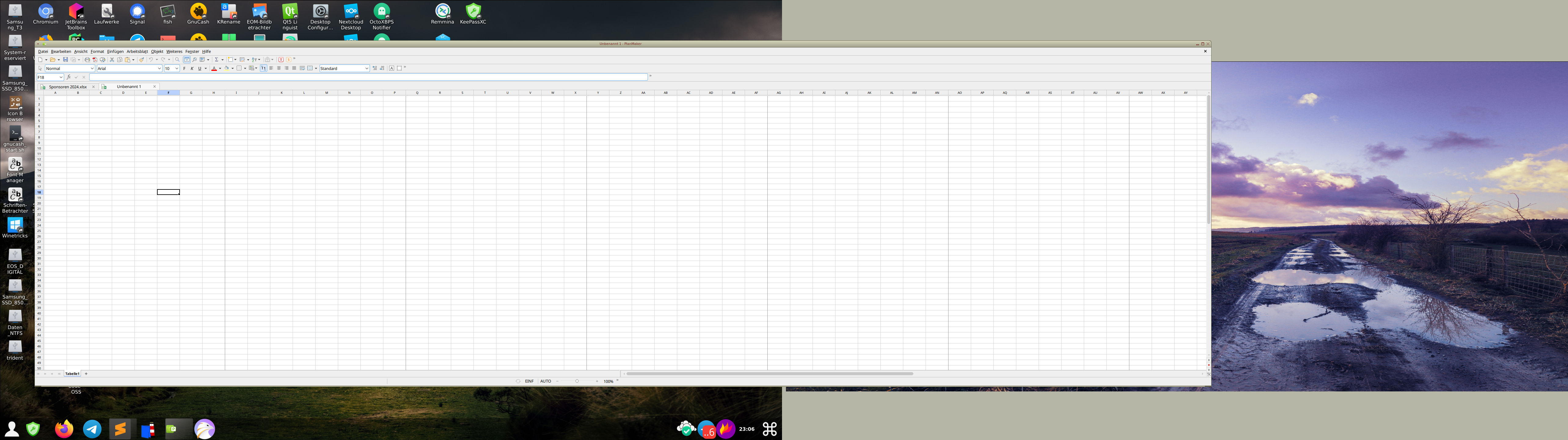Open print preview icon
This screenshot has height=440, width=1568.
[x=103, y=60]
